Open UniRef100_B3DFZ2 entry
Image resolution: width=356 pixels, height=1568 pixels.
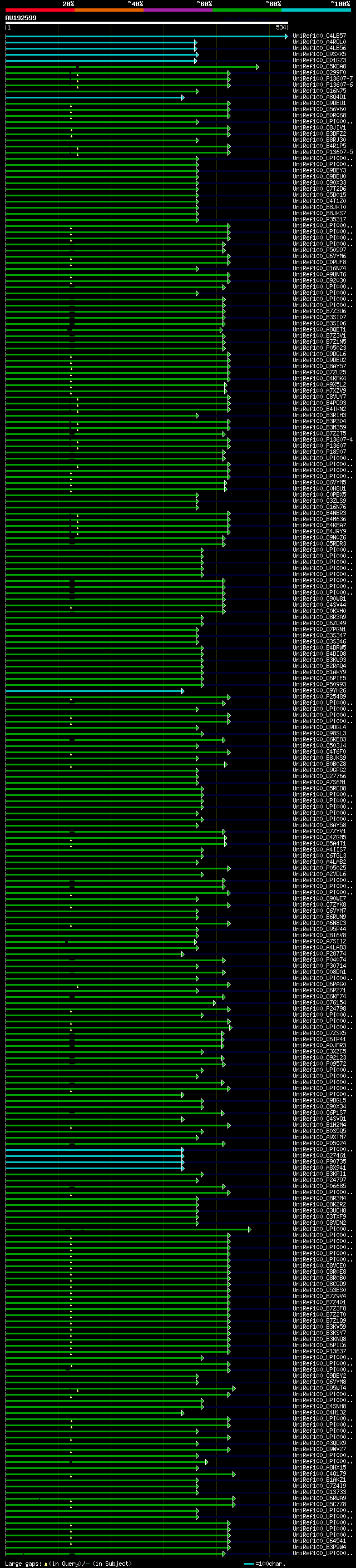[x=319, y=134]
